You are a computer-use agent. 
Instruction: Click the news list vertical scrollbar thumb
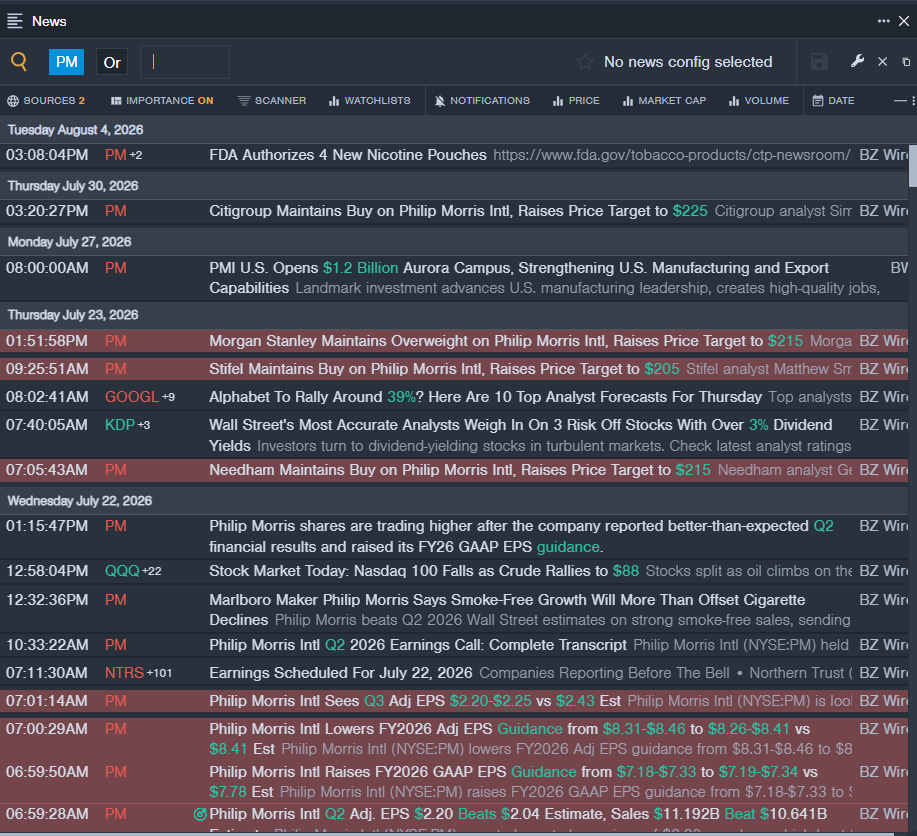912,166
